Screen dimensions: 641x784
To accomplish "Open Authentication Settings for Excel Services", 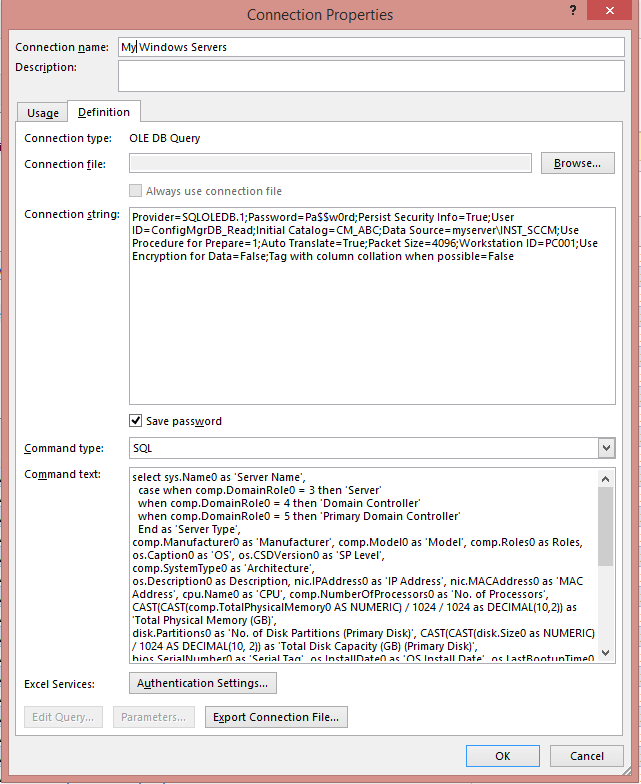I will coord(202,683).
